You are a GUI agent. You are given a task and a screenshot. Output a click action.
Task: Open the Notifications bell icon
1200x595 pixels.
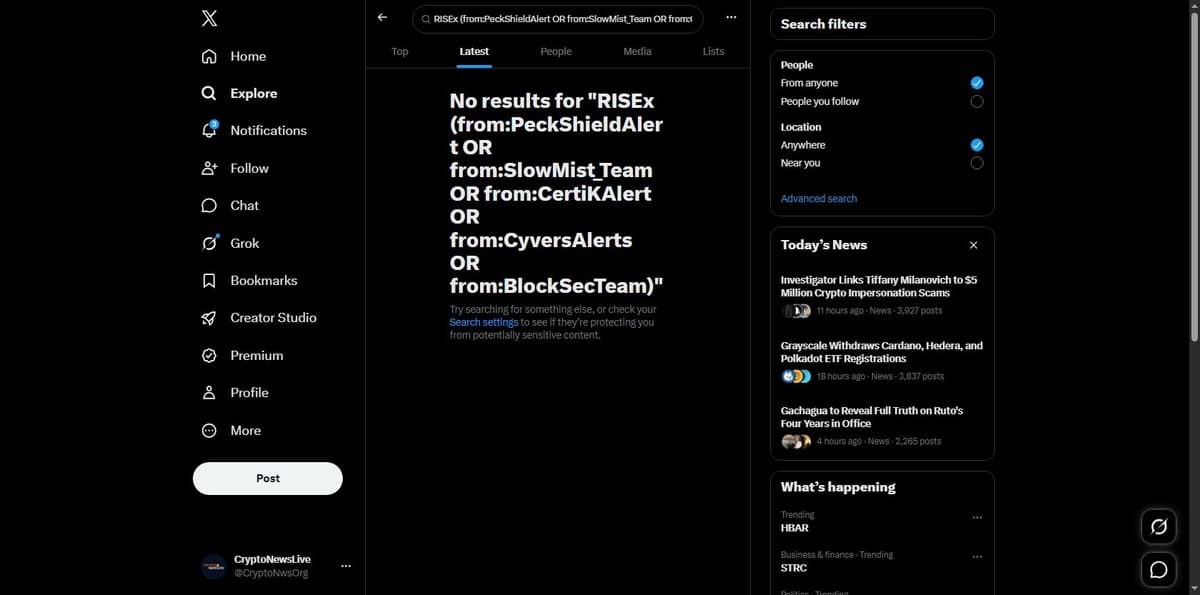[x=210, y=130]
